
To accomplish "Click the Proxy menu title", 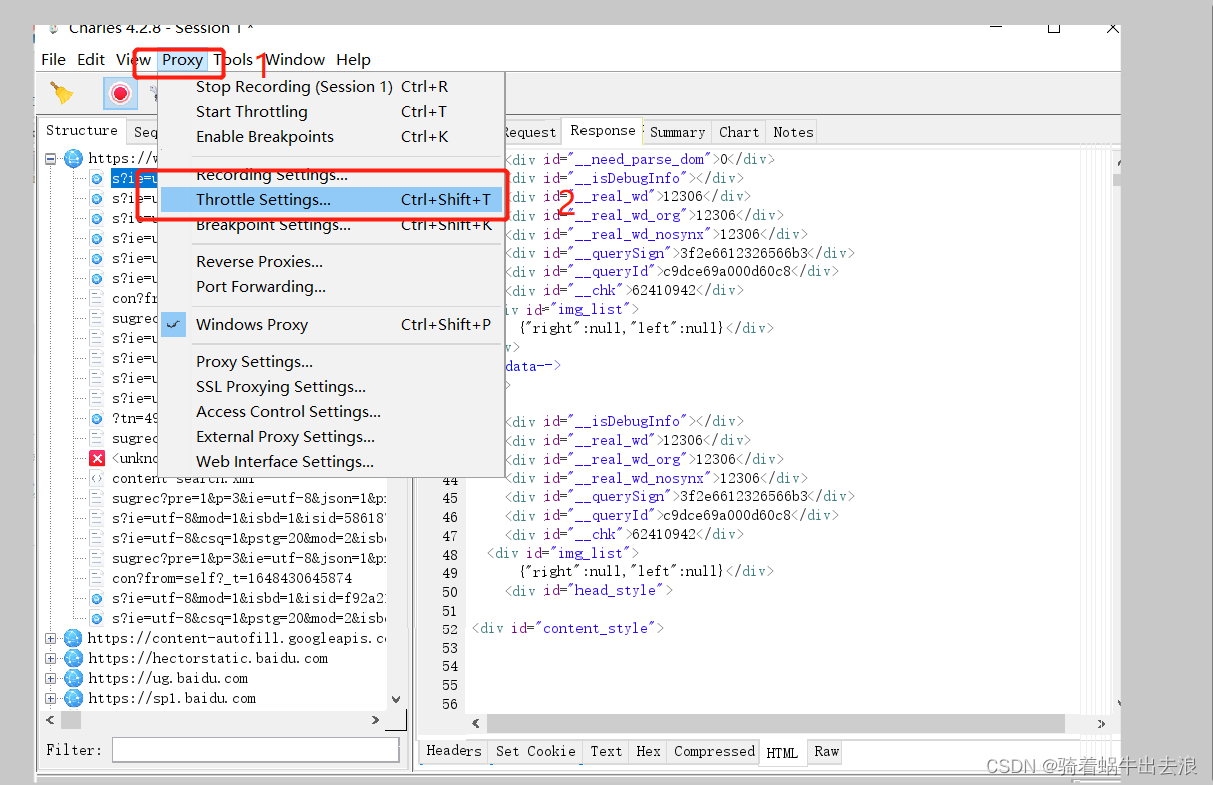I will 183,60.
